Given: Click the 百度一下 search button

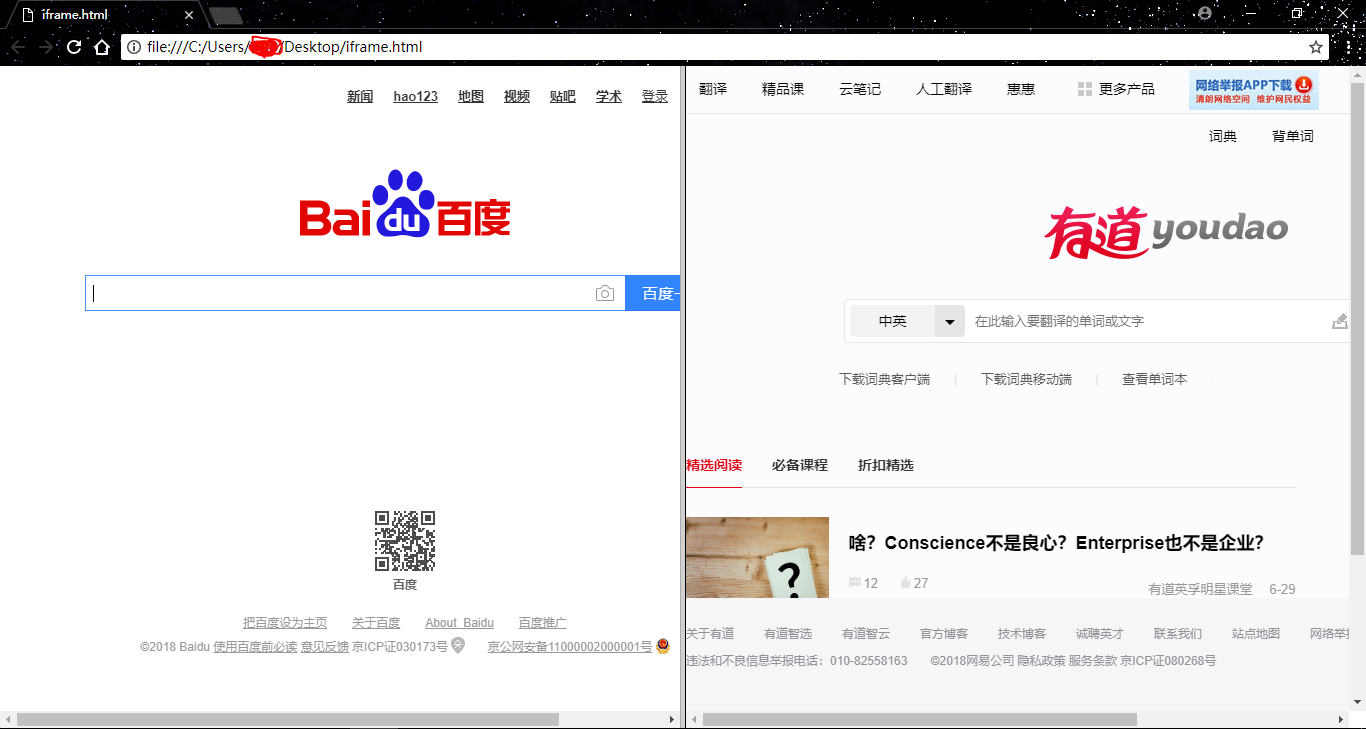Looking at the screenshot, I should [x=653, y=293].
